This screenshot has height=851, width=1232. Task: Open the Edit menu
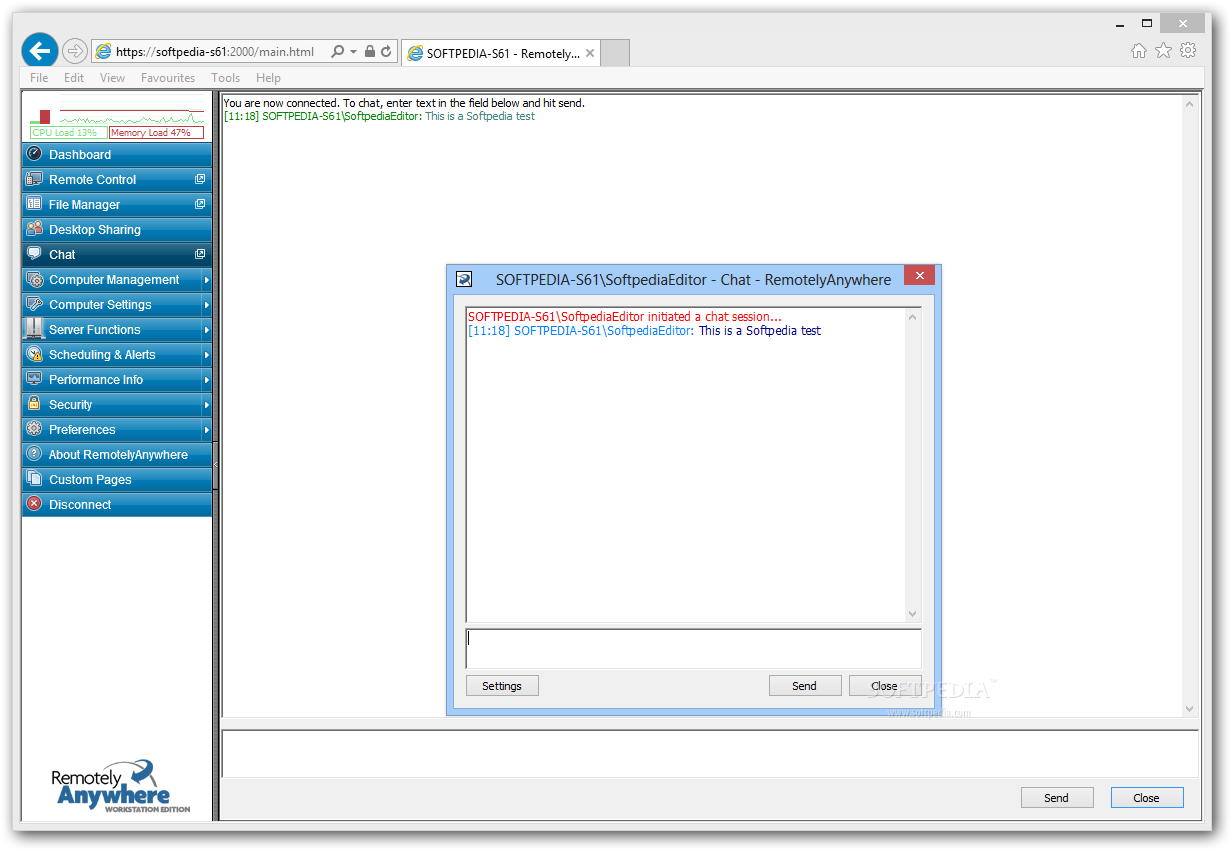coord(74,77)
